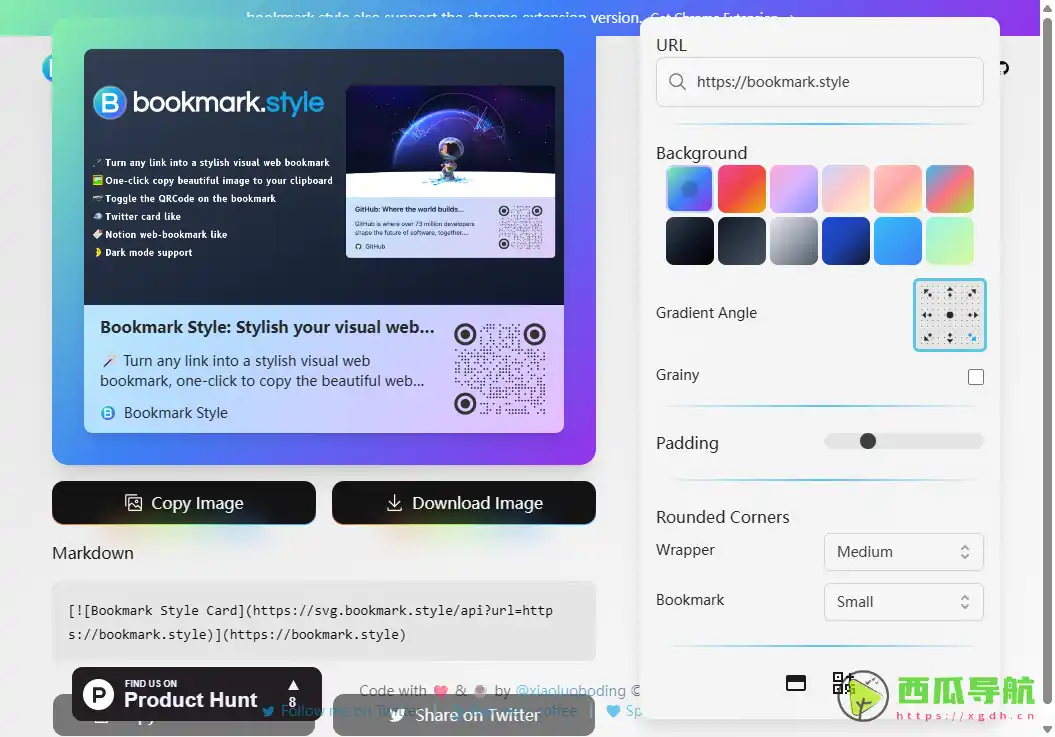Set gradient angle to top-right arrow

(973, 293)
